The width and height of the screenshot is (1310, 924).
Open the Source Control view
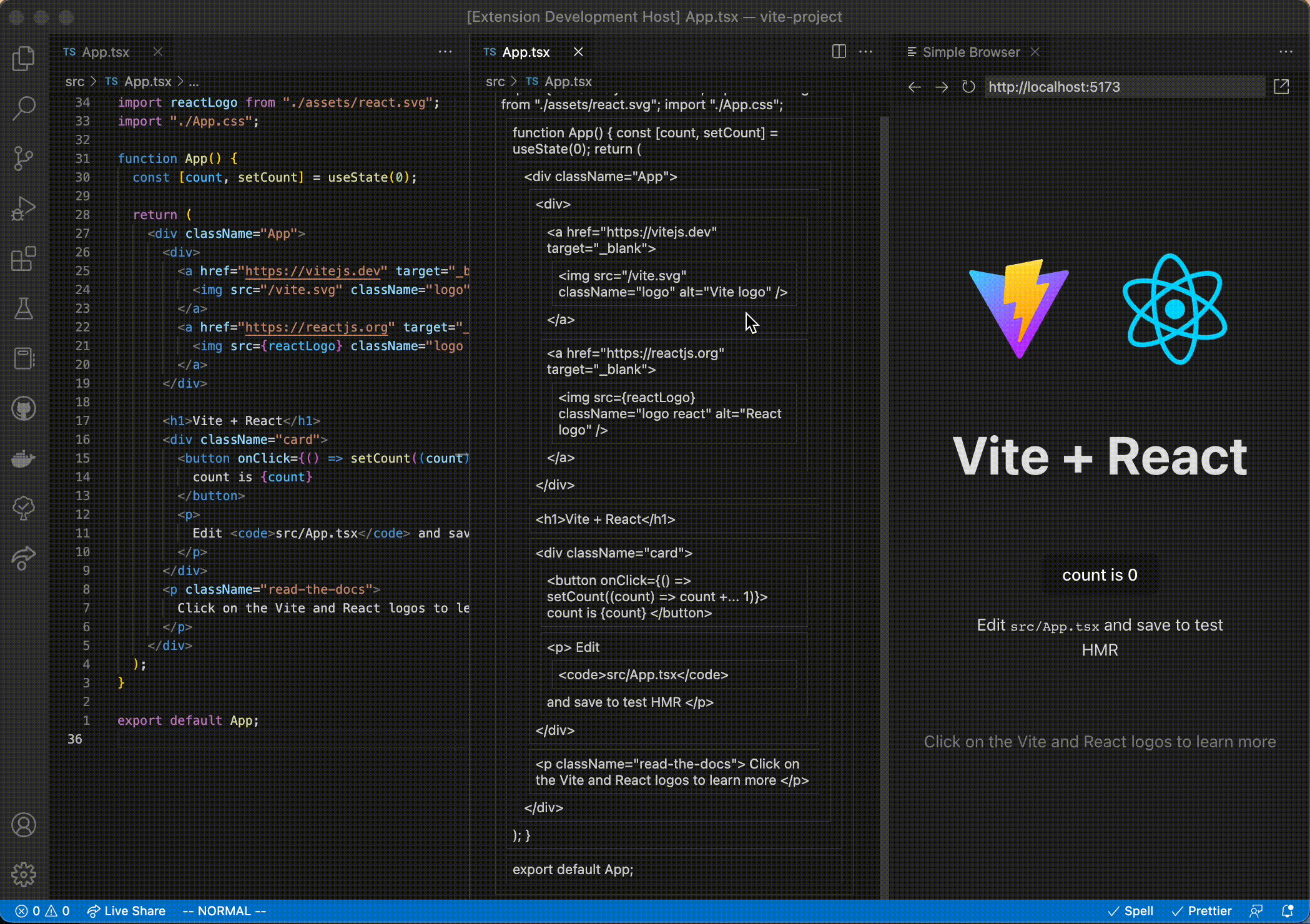(x=24, y=158)
